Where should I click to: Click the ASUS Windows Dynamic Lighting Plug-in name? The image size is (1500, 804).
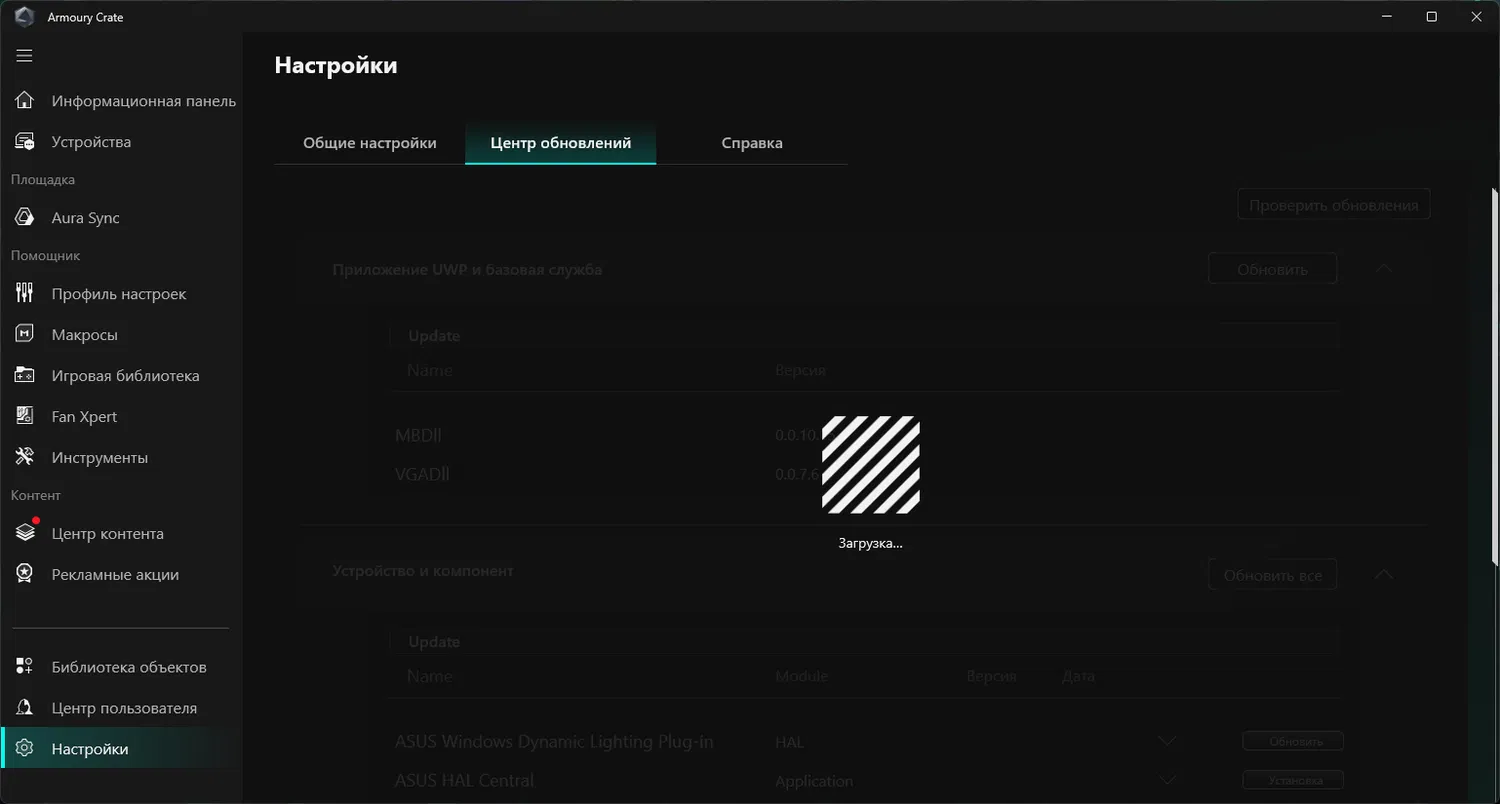(554, 742)
